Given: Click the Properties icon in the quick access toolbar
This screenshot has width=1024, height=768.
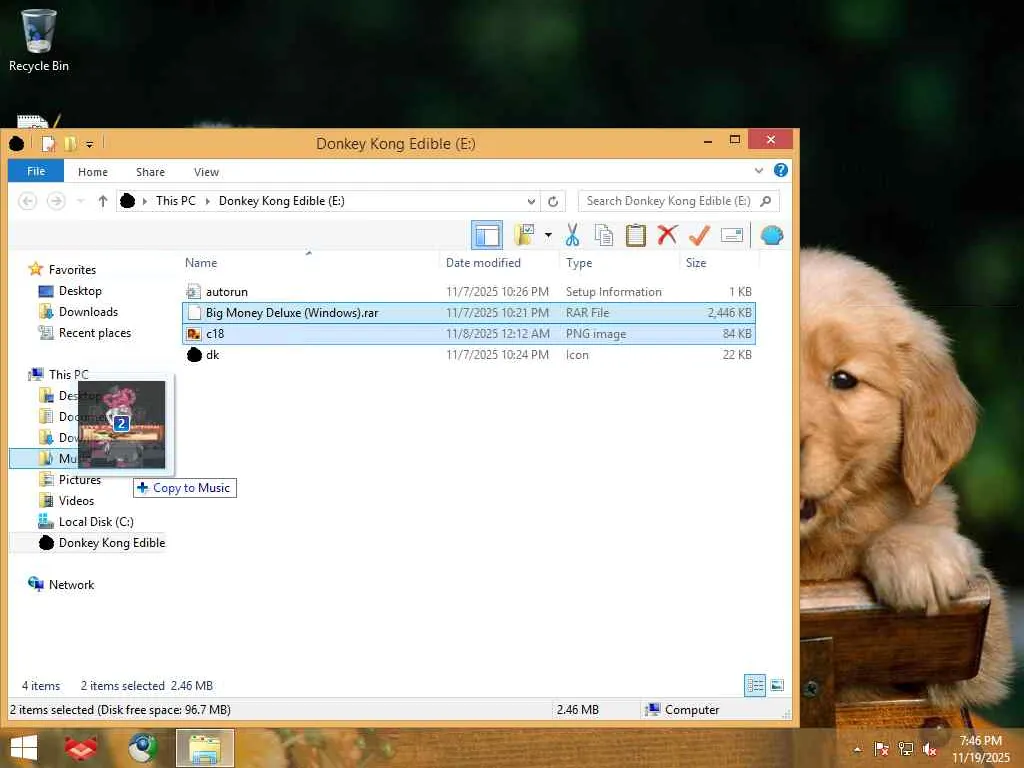Looking at the screenshot, I should [x=48, y=144].
